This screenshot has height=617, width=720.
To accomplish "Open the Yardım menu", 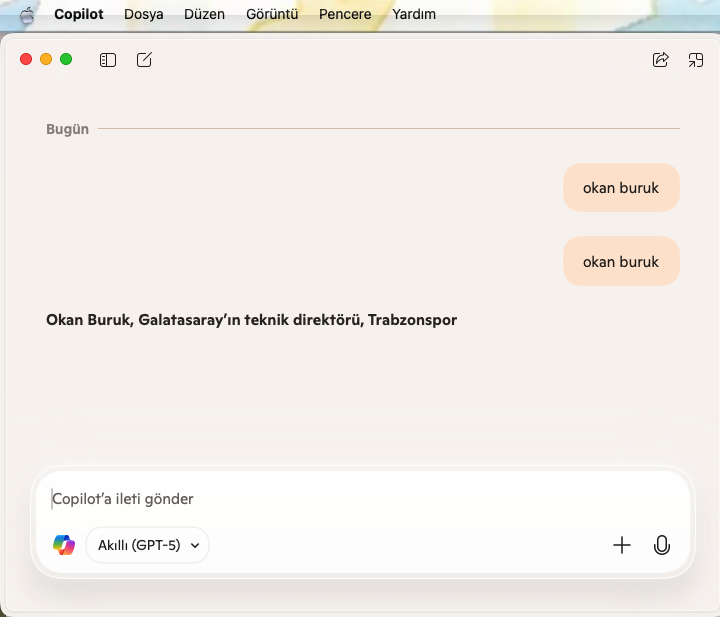I will coord(414,14).
